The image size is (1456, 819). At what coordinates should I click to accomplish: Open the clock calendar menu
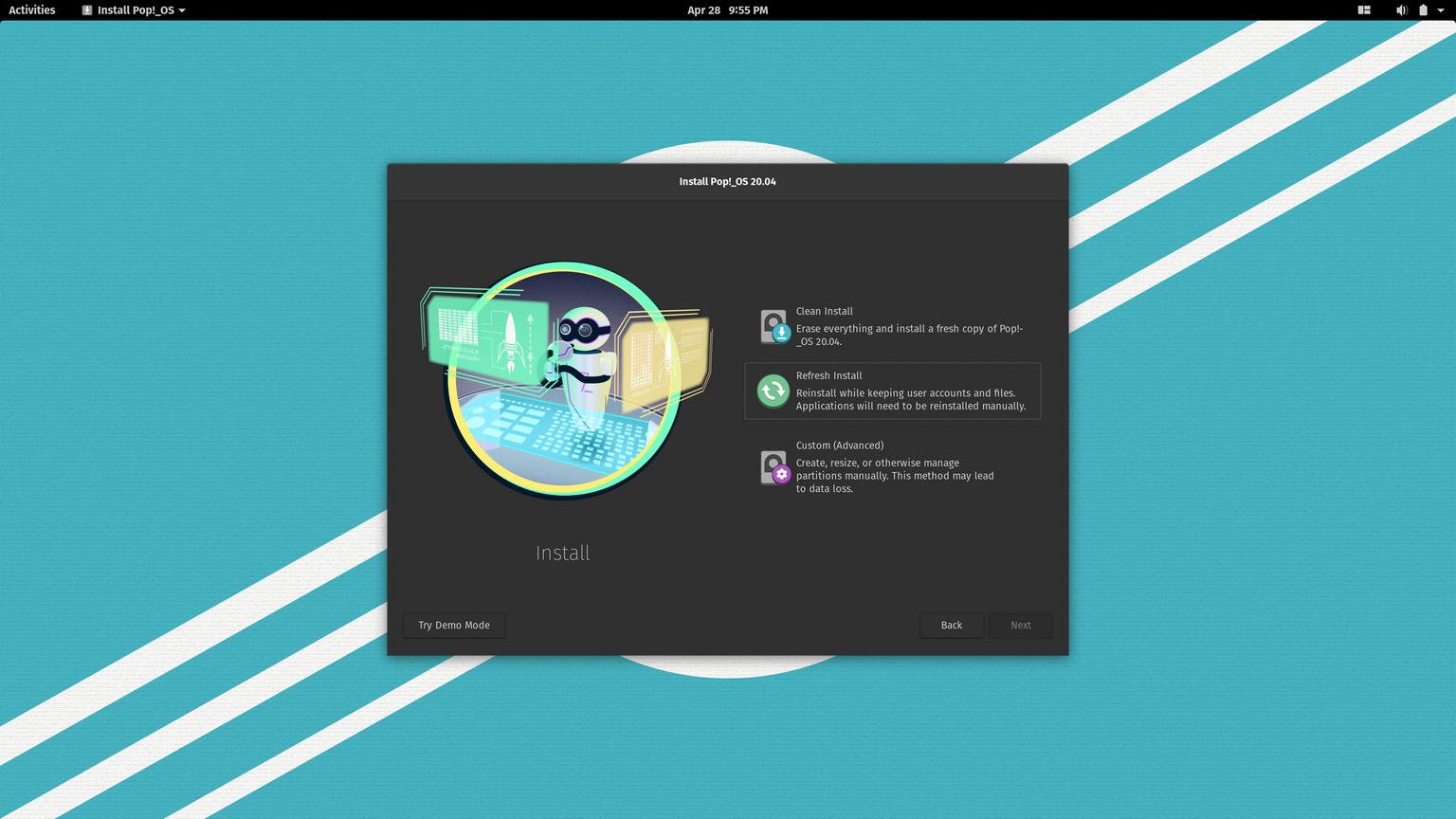click(x=727, y=9)
